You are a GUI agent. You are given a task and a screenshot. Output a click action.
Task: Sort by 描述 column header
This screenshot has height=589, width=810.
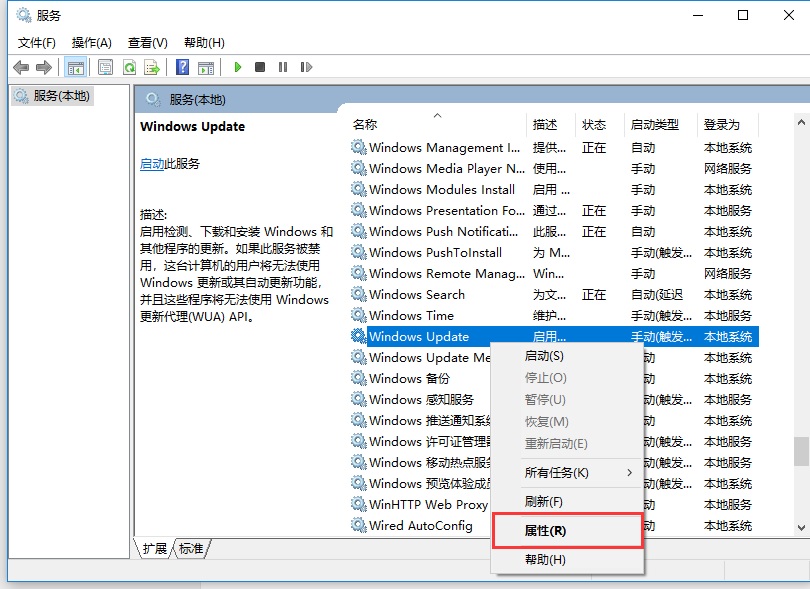click(x=551, y=125)
